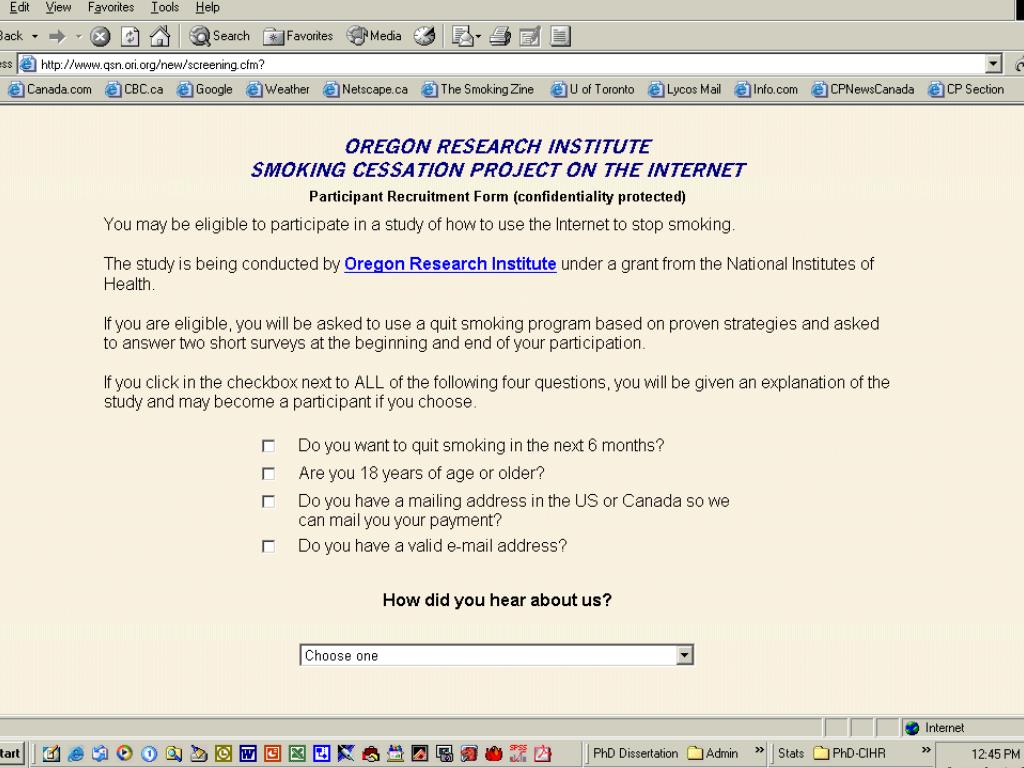The height and width of the screenshot is (768, 1024).
Task: Click the Start button
Action: click(11, 754)
